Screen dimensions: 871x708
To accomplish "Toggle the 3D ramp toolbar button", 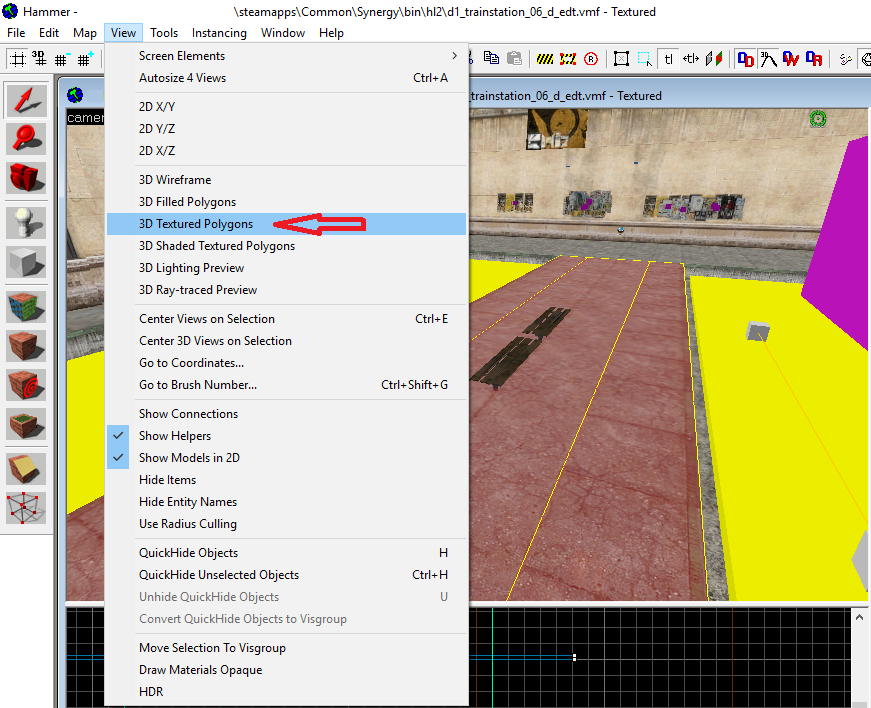I will pyautogui.click(x=768, y=58).
